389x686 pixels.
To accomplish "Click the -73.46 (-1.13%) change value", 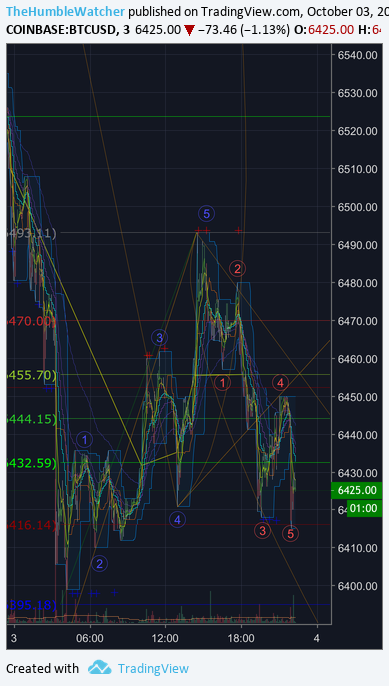I will coord(244,30).
